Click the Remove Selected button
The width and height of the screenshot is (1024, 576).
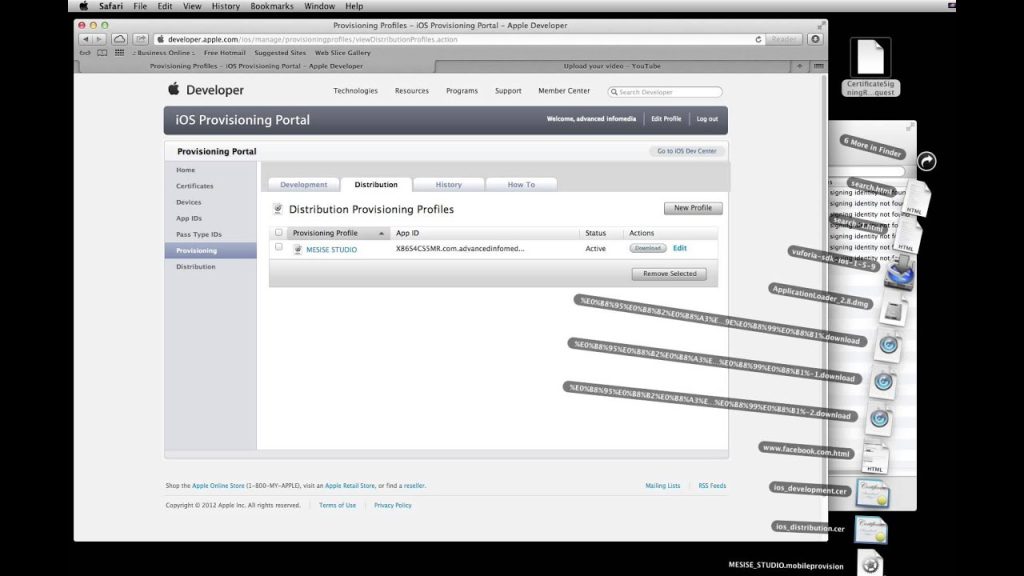(x=669, y=274)
